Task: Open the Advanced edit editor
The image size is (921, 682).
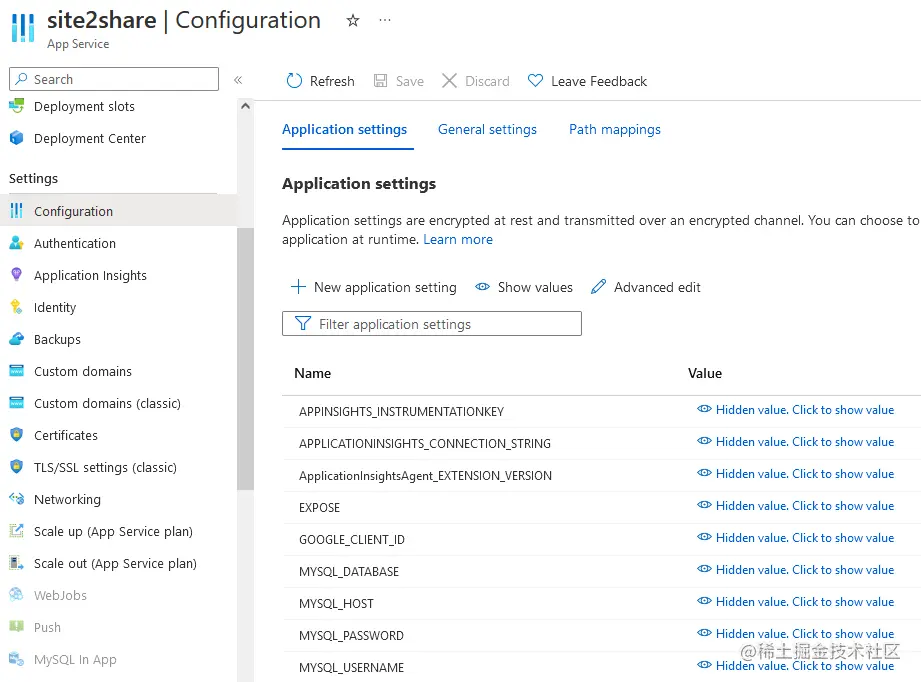Action: tap(645, 287)
